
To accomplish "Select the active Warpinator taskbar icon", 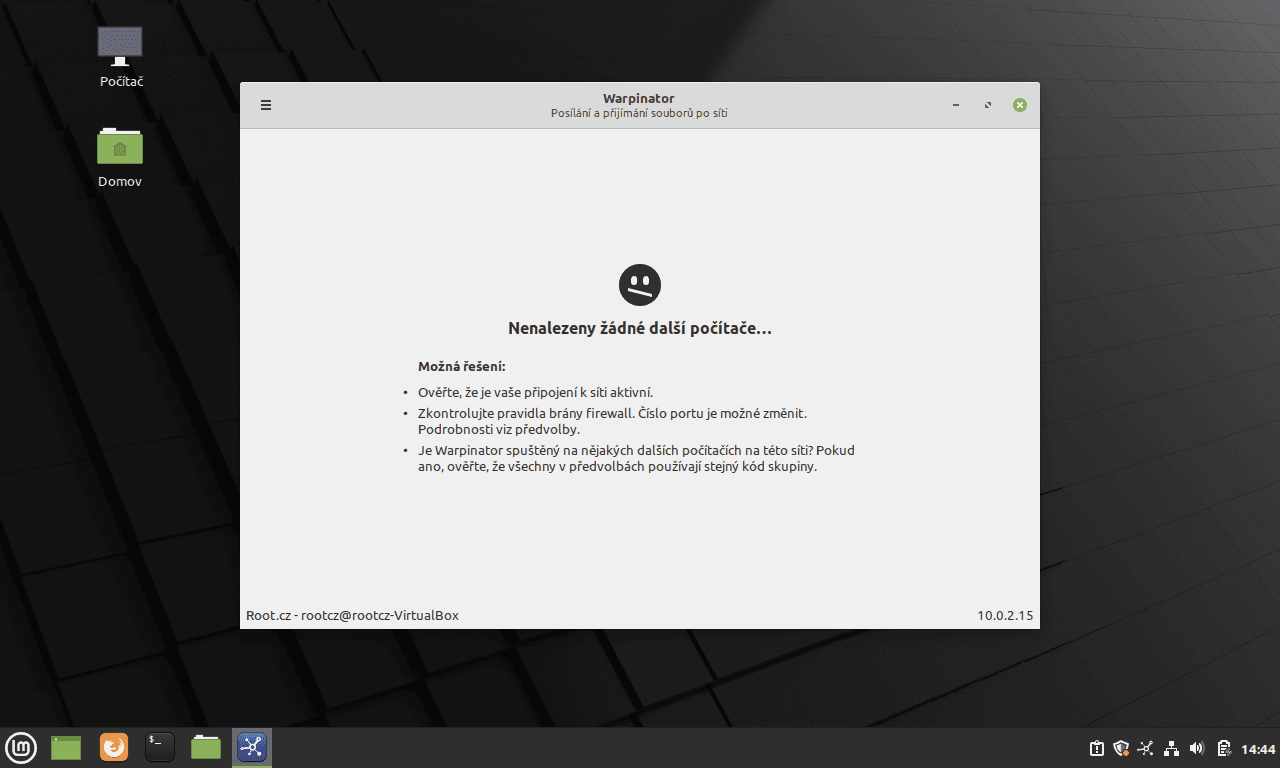I will coord(251,747).
